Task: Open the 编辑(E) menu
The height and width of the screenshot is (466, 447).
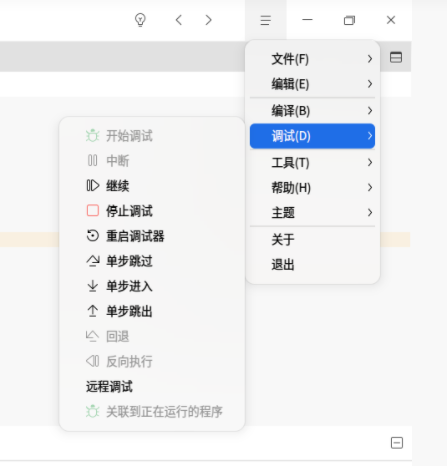Action: 312,84
